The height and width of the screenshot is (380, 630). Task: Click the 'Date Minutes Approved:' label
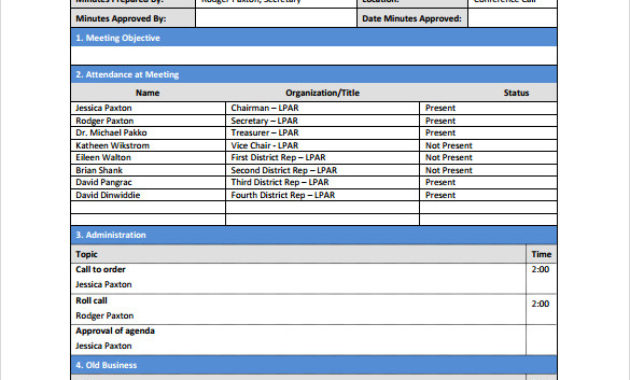click(412, 18)
